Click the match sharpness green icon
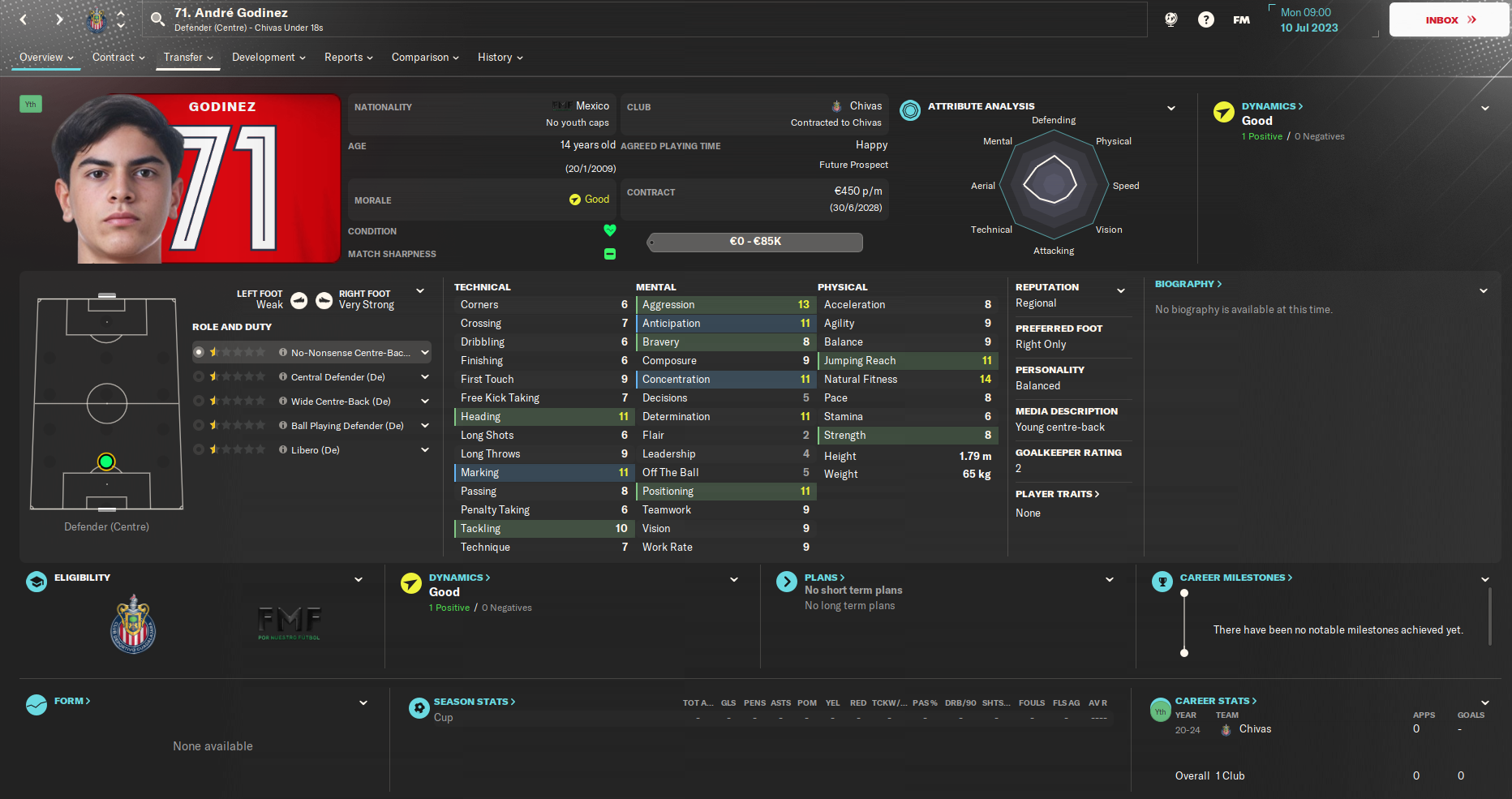Image resolution: width=1512 pixels, height=799 pixels. coord(610,254)
